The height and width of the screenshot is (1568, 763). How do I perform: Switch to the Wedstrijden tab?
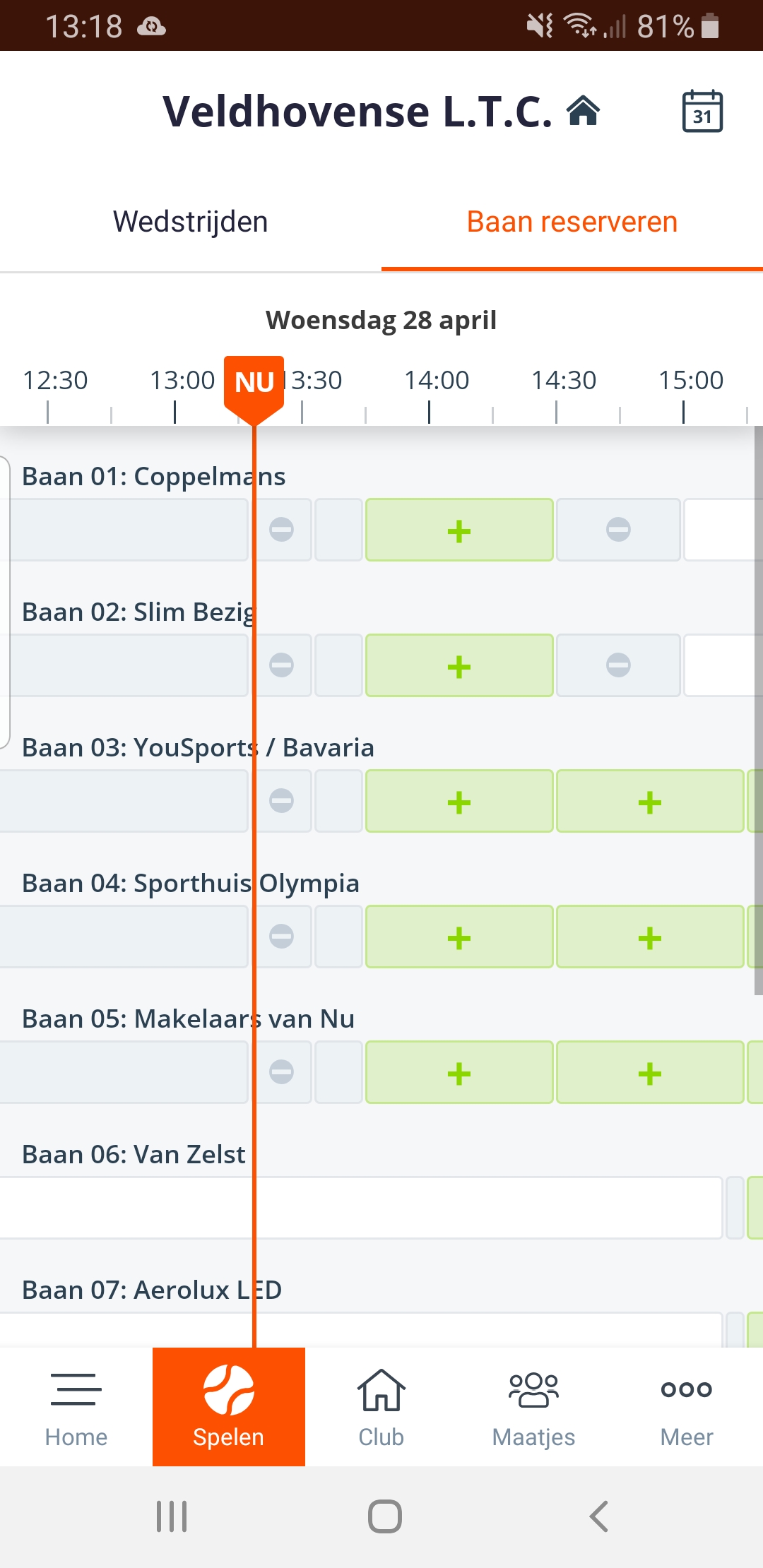tap(191, 222)
